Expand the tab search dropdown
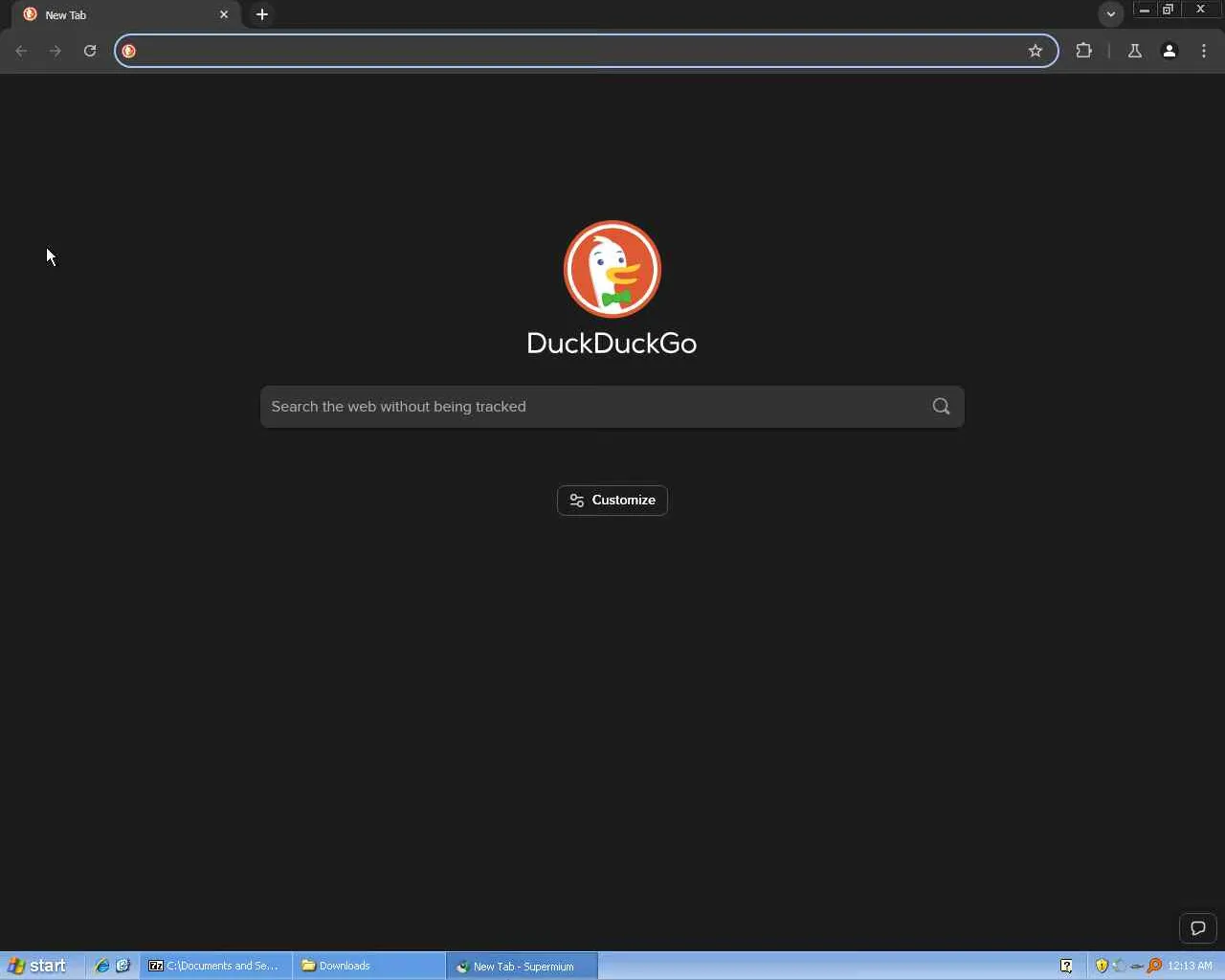Image resolution: width=1225 pixels, height=980 pixels. (x=1111, y=14)
